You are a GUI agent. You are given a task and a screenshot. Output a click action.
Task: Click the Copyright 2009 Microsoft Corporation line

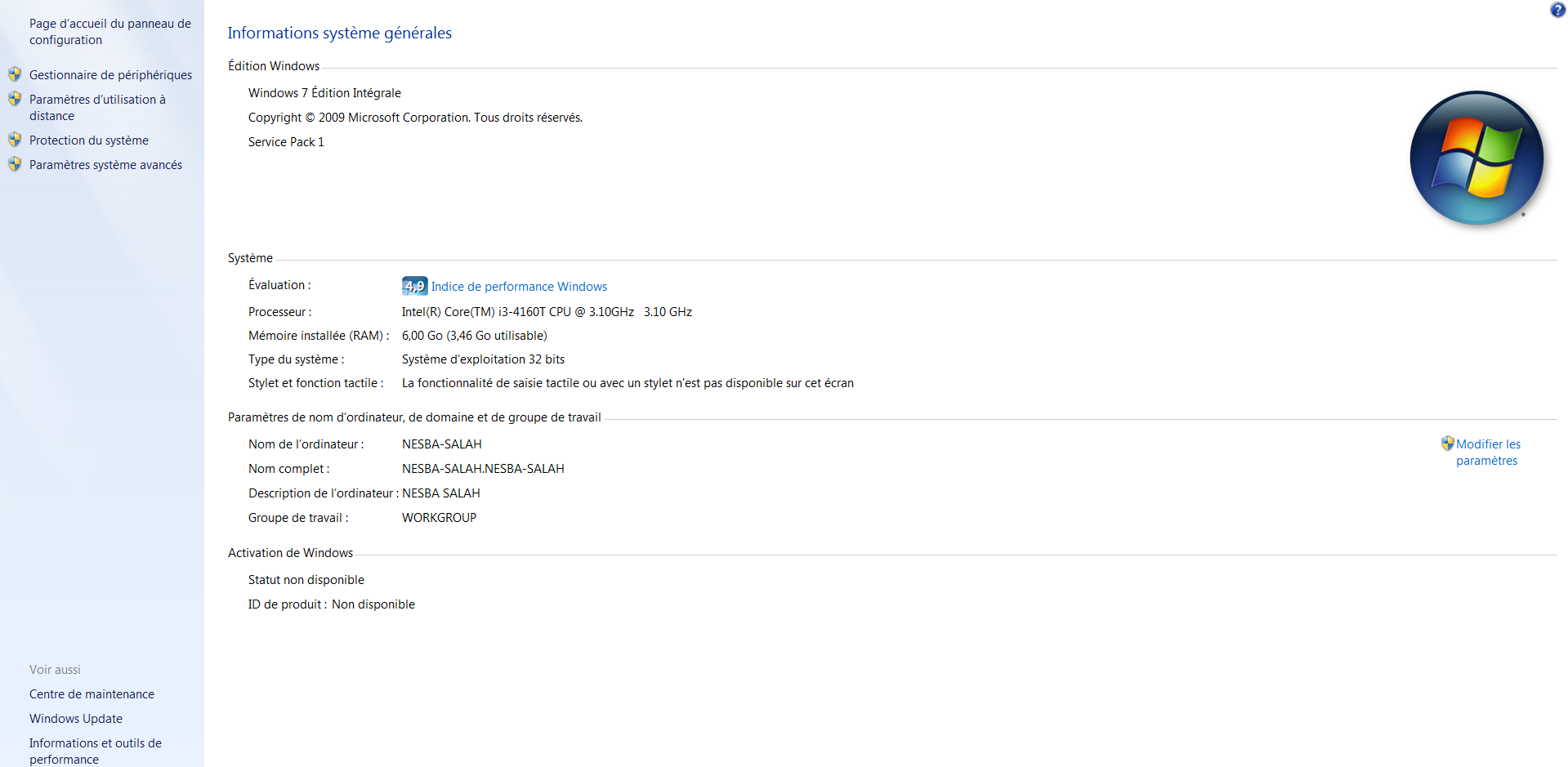415,118
